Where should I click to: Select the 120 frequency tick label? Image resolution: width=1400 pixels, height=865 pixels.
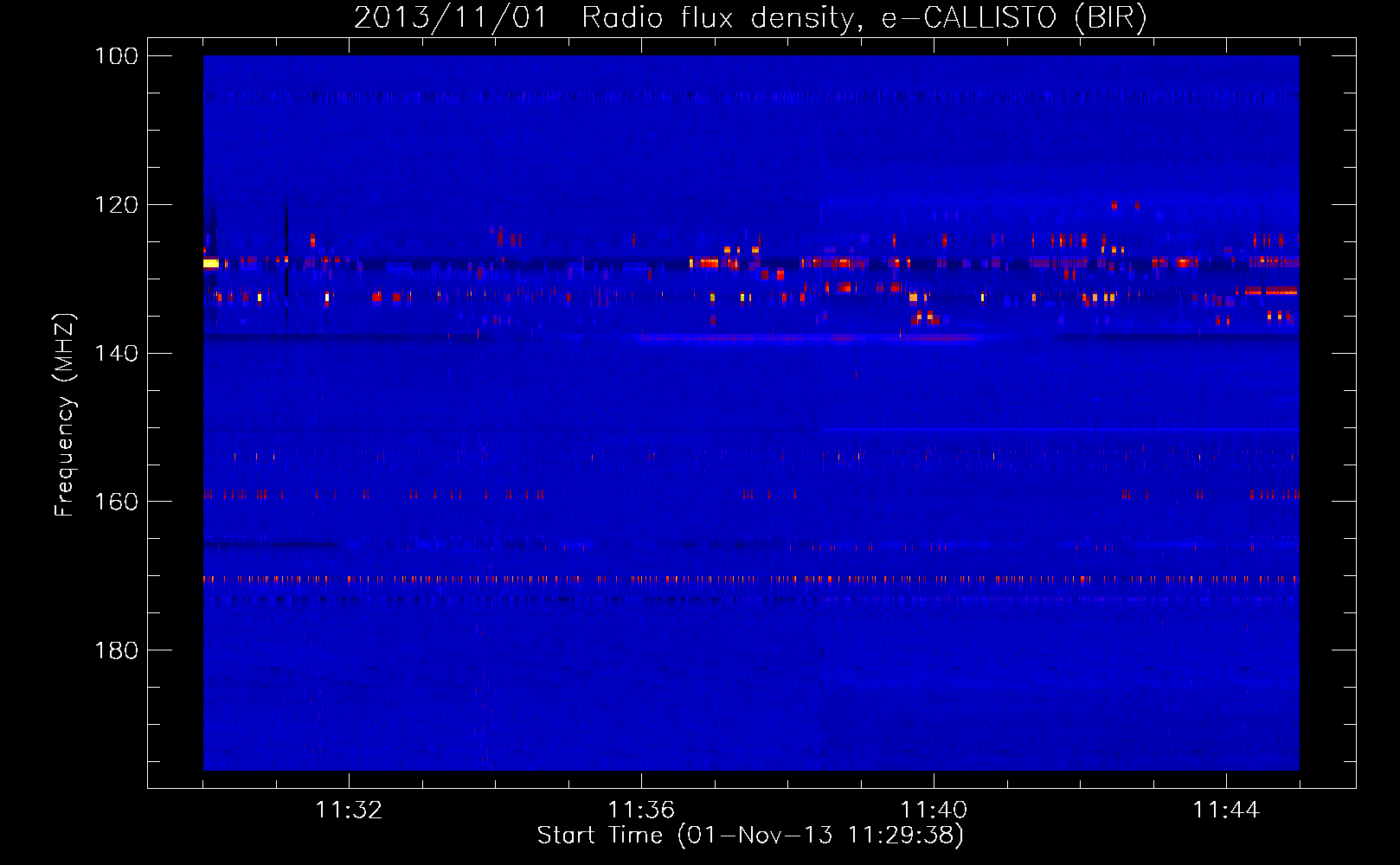point(117,205)
